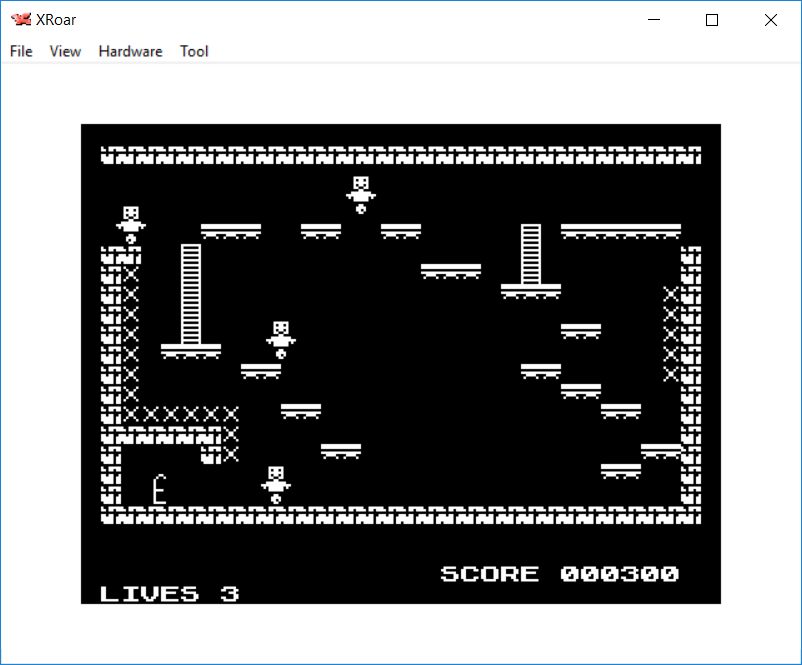Minimize the XRoar window
802x665 pixels.
pyautogui.click(x=654, y=20)
